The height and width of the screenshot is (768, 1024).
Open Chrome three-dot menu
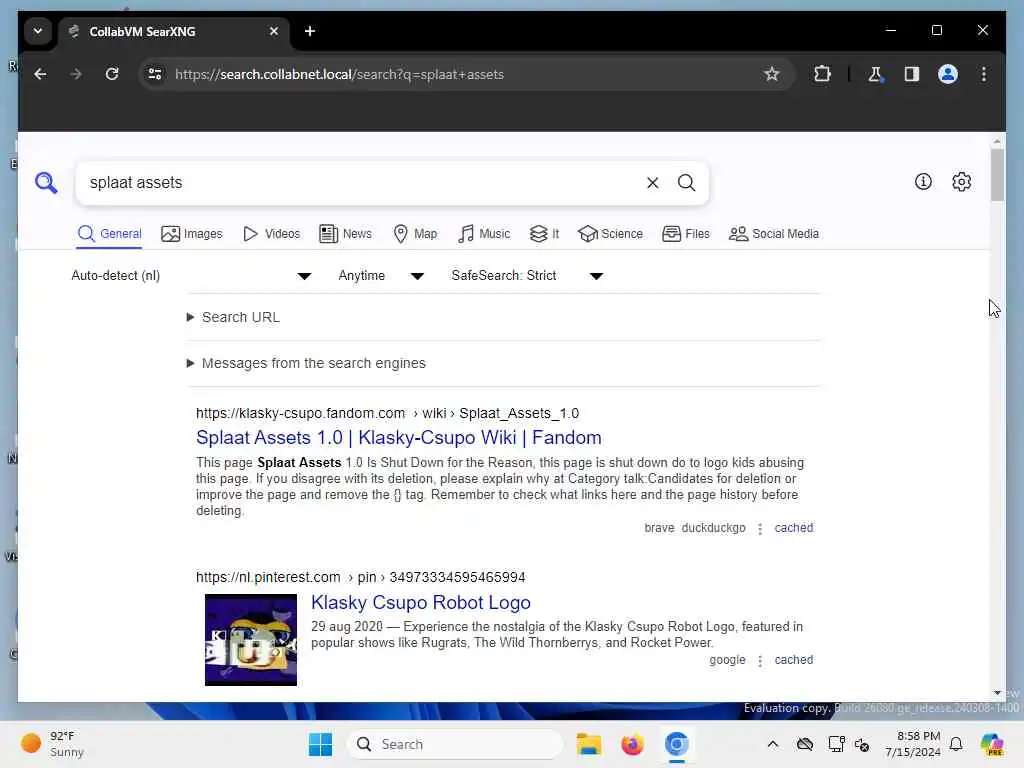(984, 74)
